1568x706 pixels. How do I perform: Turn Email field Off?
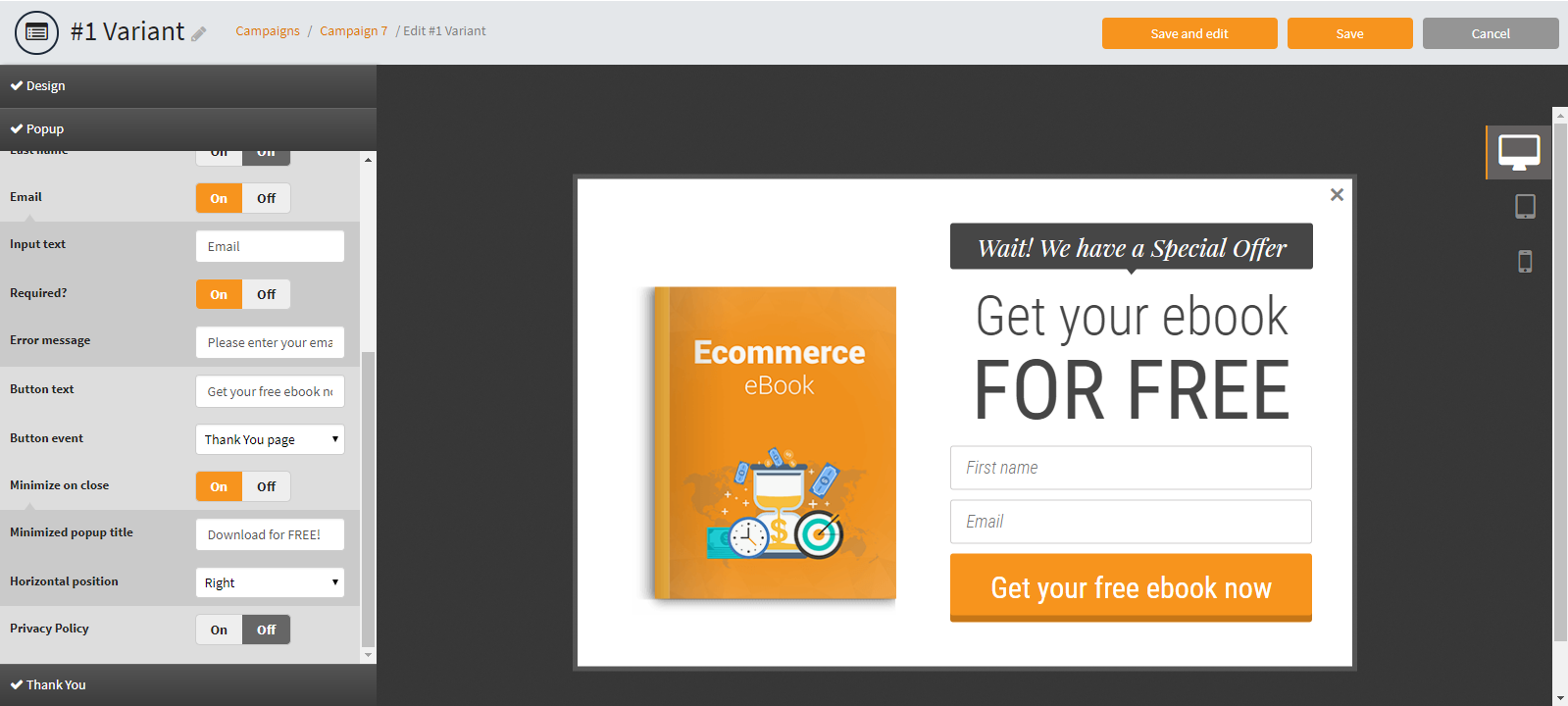pos(267,198)
